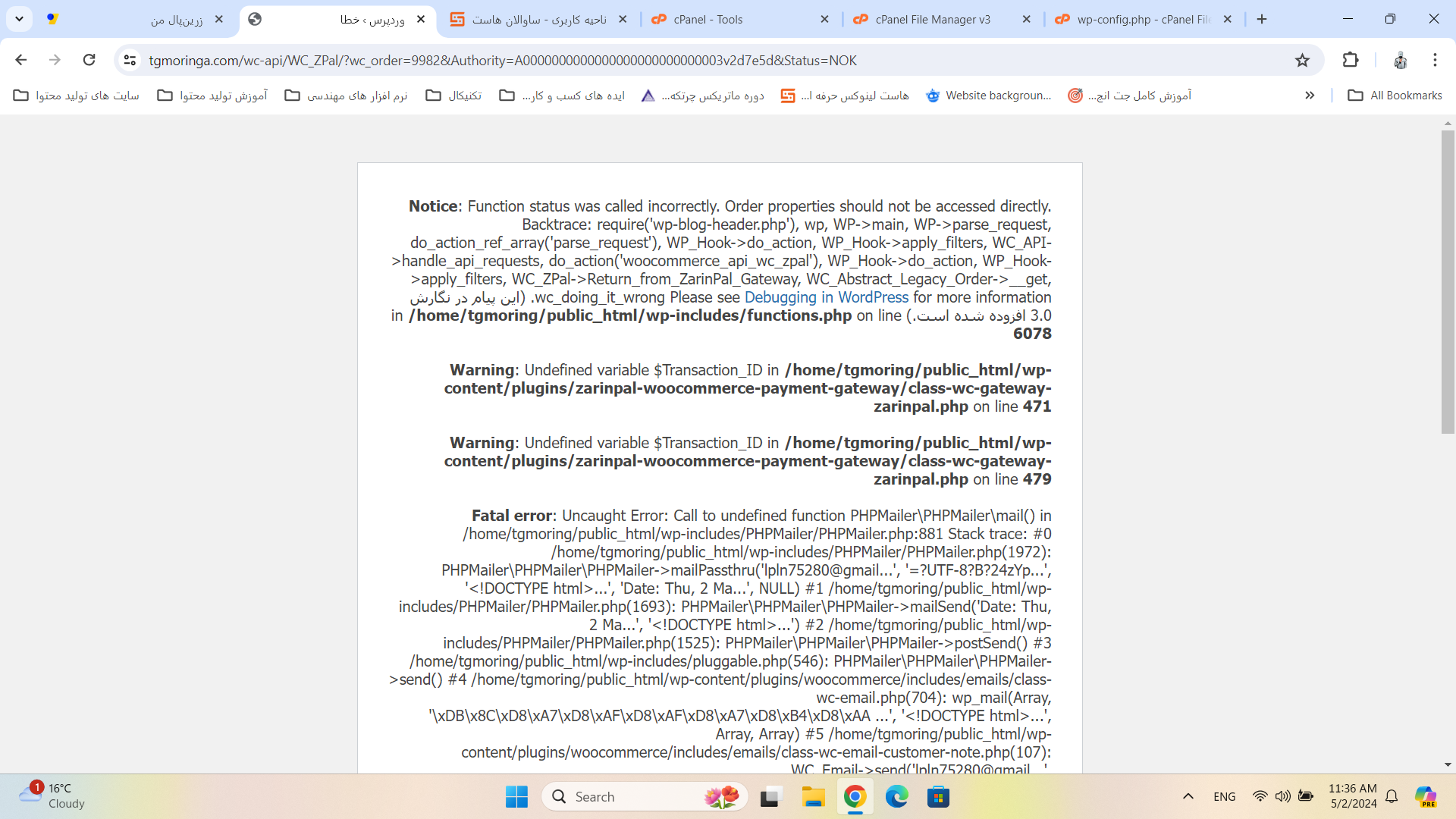Click the taskbar Search box
Screen dimensions: 1456x819
(x=645, y=797)
